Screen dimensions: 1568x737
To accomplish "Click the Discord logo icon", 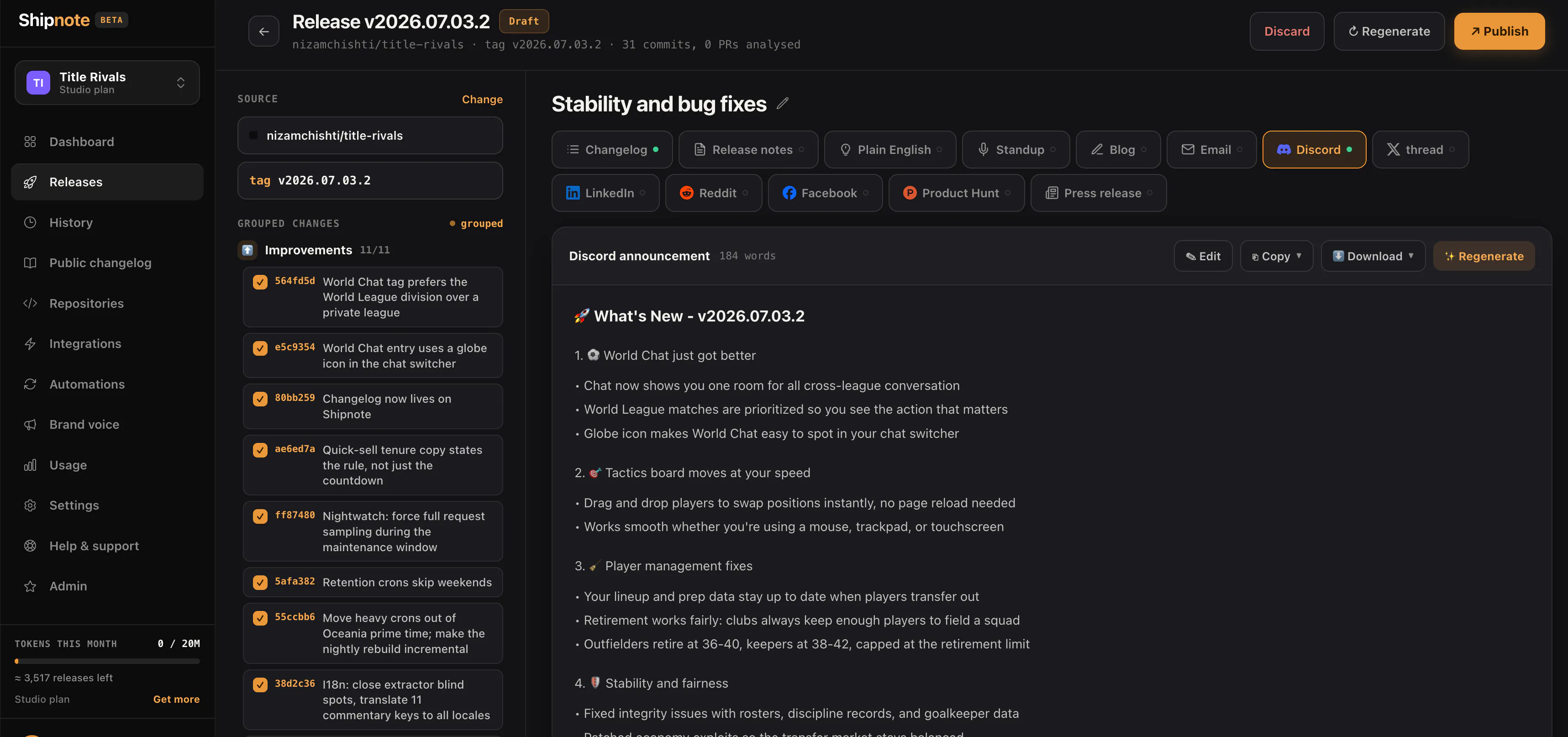I will click(x=1283, y=150).
